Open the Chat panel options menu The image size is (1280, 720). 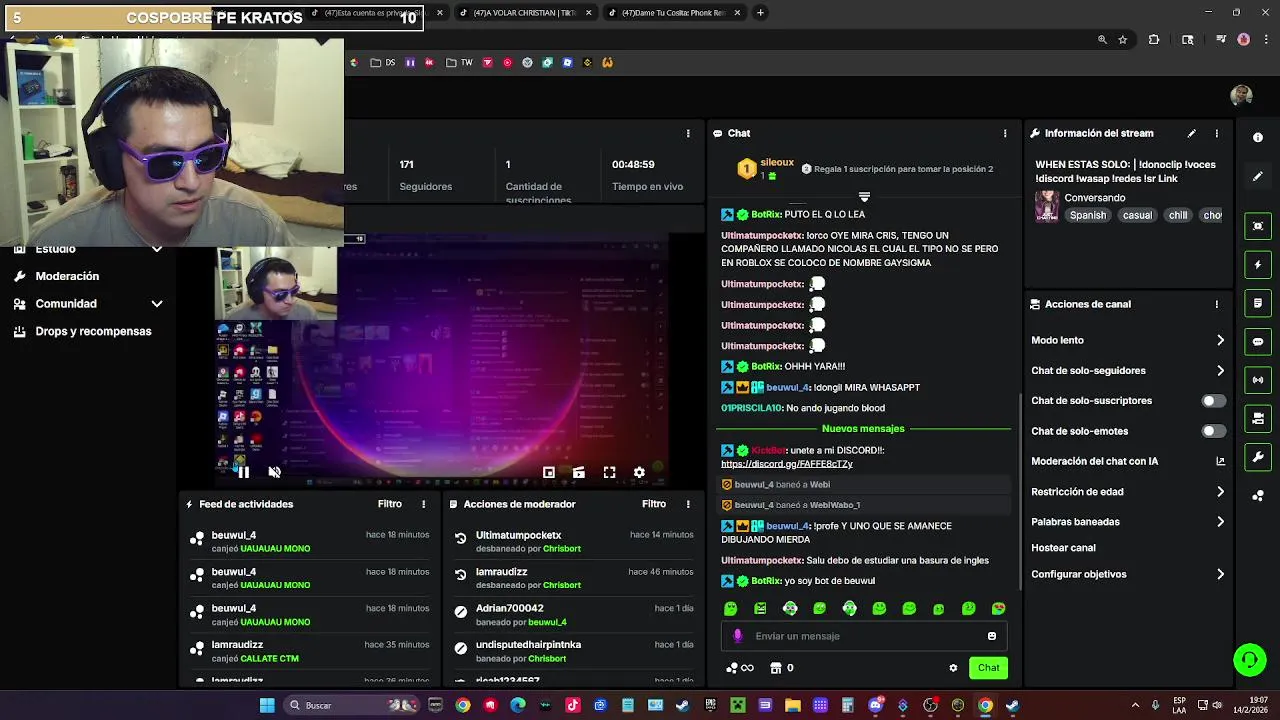click(1005, 133)
